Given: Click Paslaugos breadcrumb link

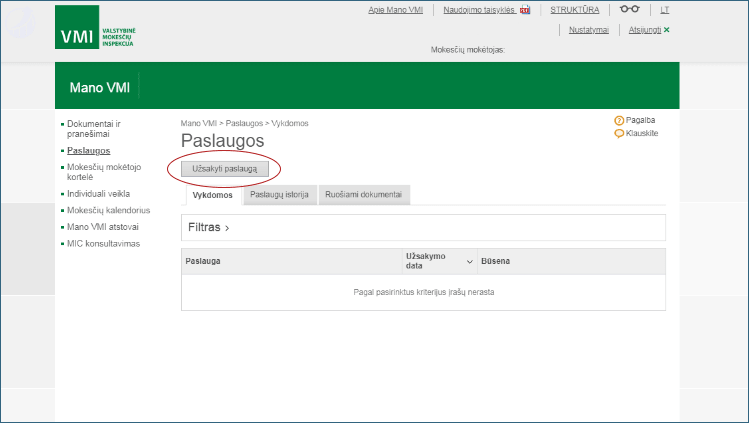Looking at the screenshot, I should [x=244, y=123].
